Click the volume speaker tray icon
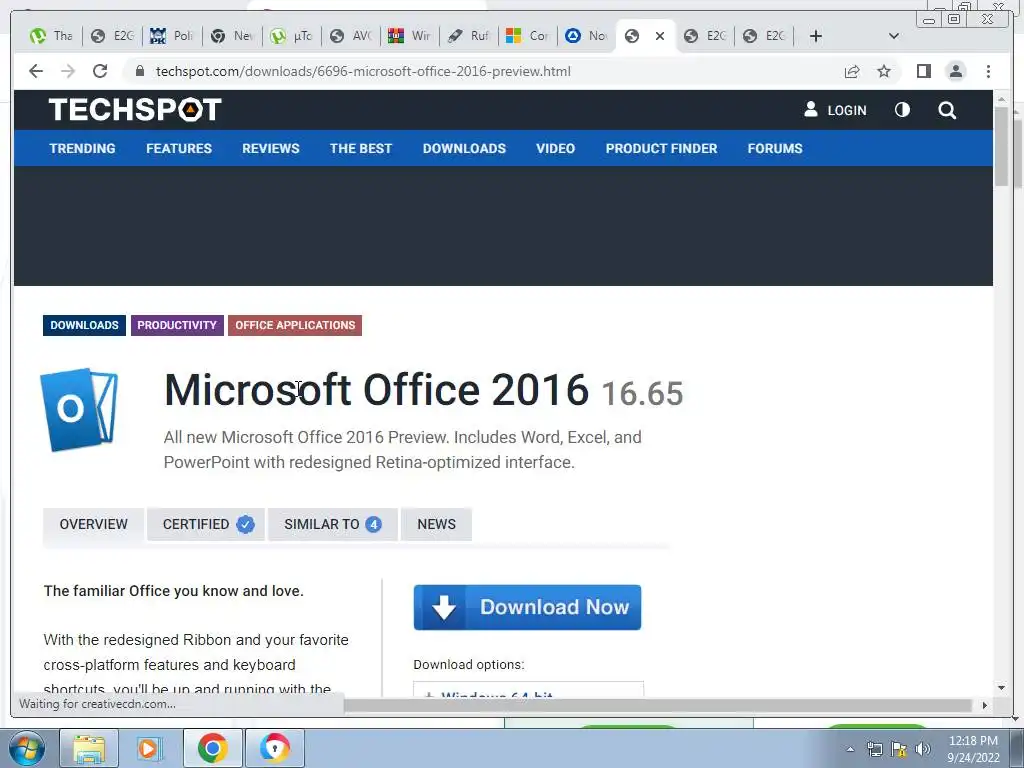Screen dimensions: 1024x768 point(923,749)
